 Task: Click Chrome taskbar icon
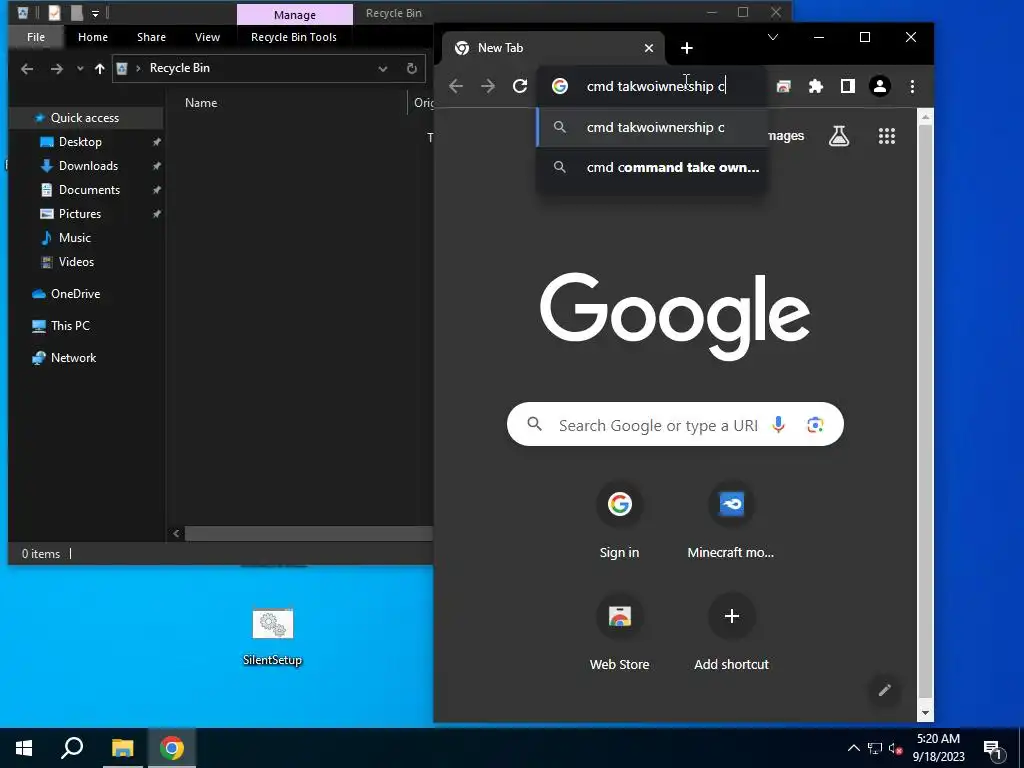(172, 748)
